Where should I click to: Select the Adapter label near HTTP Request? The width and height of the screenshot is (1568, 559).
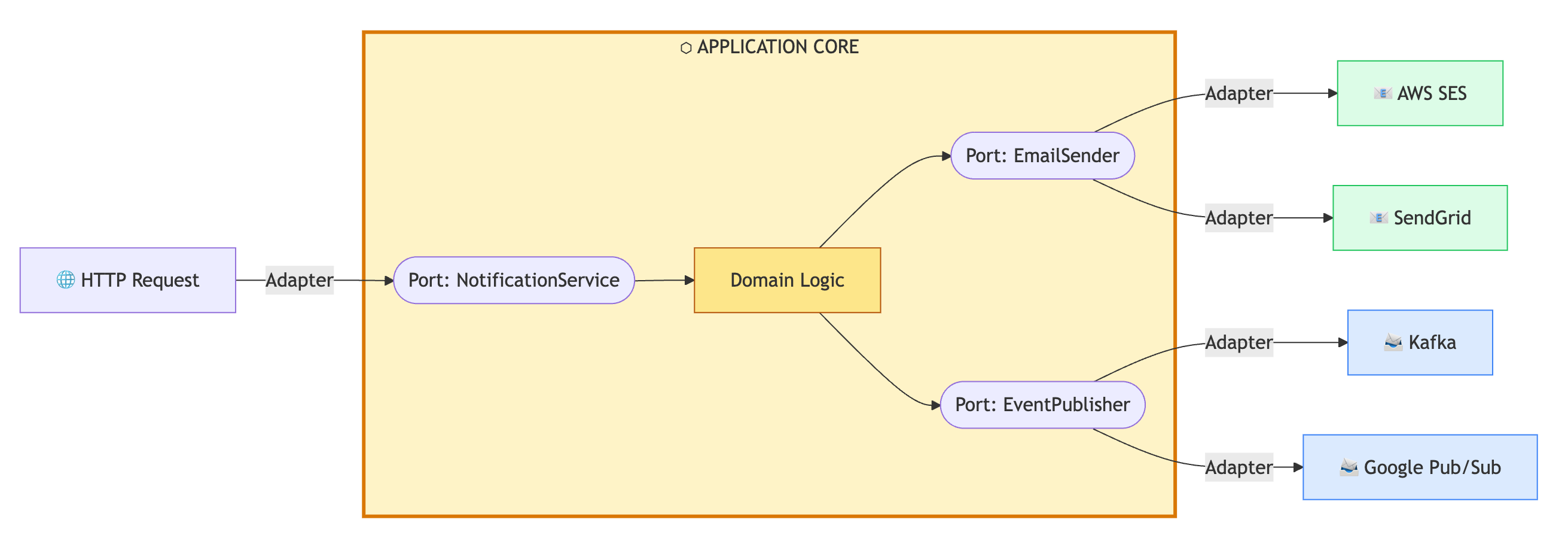299,280
